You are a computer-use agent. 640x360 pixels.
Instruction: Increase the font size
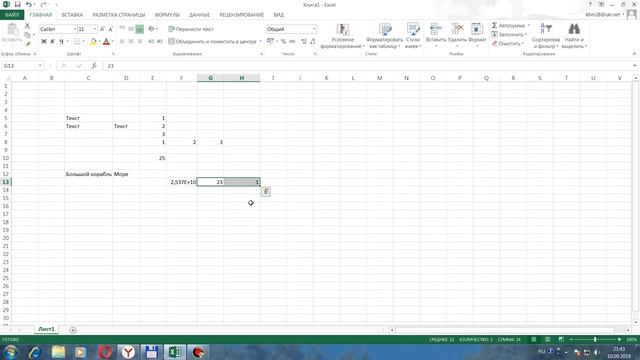click(102, 29)
